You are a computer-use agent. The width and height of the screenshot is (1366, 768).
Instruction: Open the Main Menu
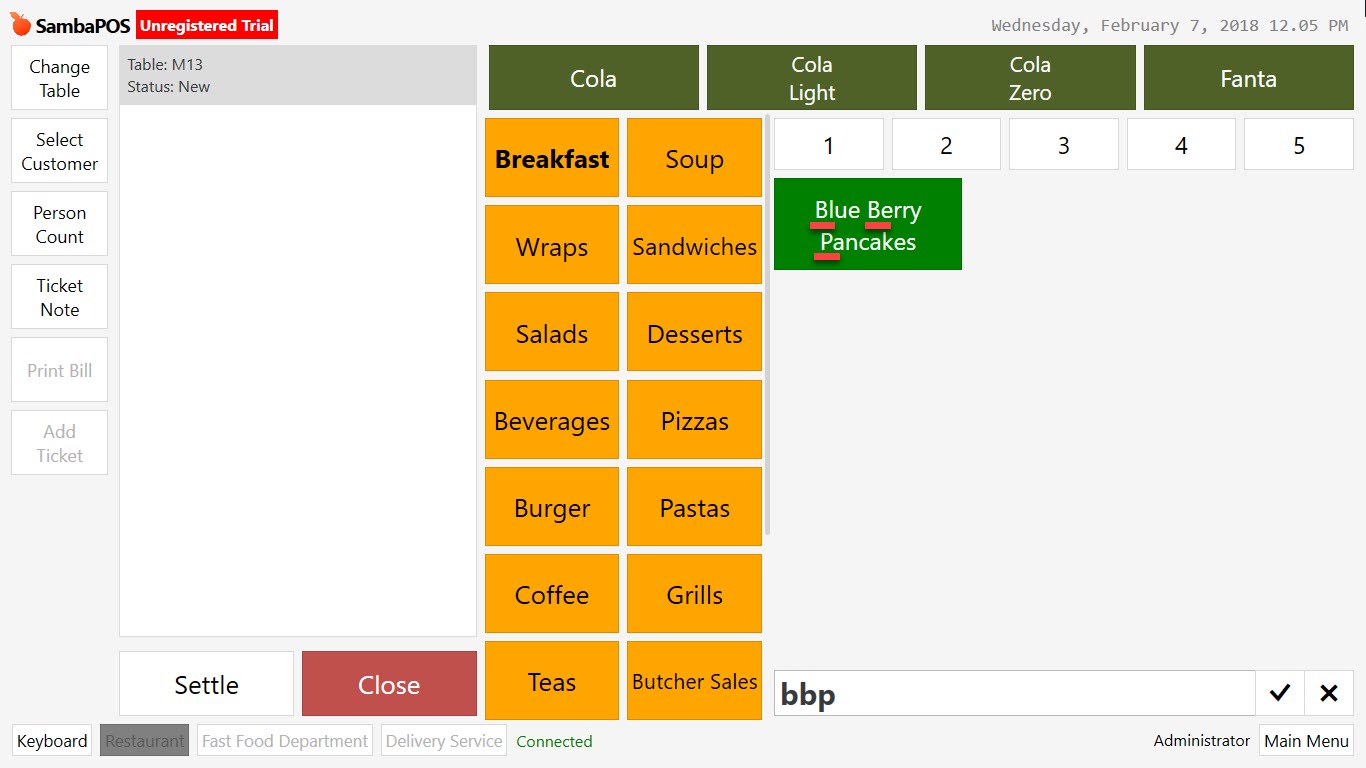click(x=1306, y=741)
